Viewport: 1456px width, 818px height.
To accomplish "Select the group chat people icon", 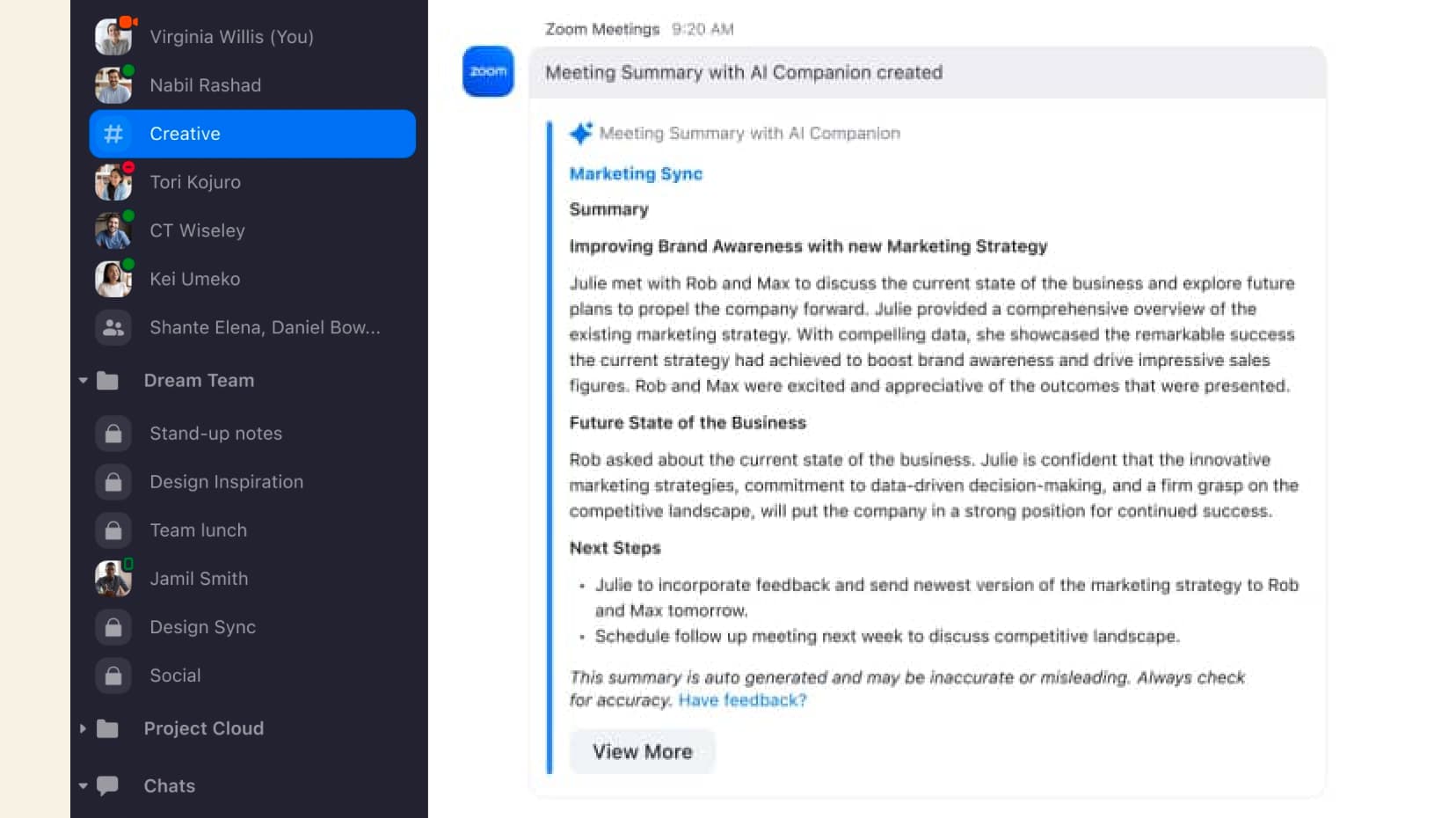I will [113, 327].
